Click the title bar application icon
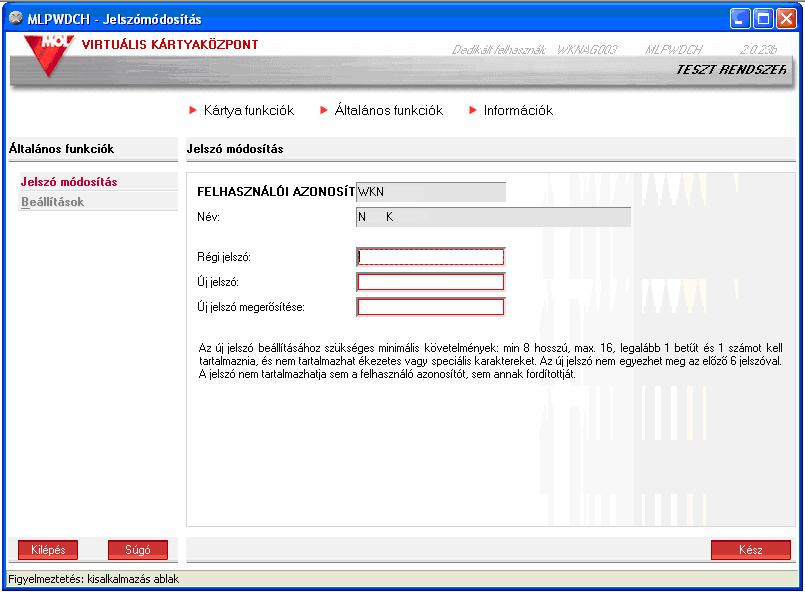 coord(16,18)
